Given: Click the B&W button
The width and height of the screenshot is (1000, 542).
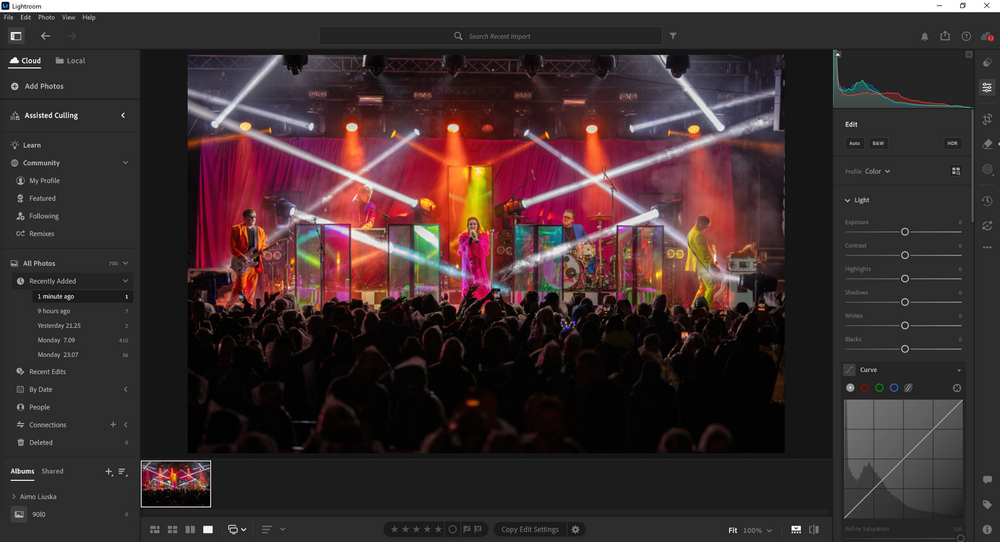Looking at the screenshot, I should click(878, 143).
